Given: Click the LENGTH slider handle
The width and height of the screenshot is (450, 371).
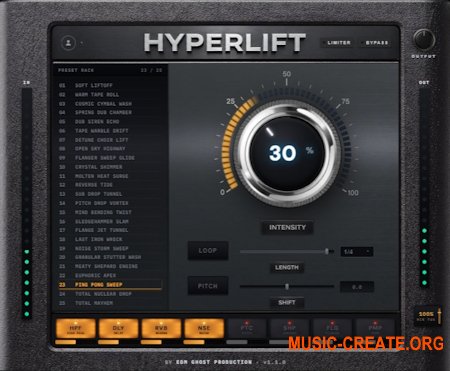Looking at the screenshot, I should [x=327, y=251].
